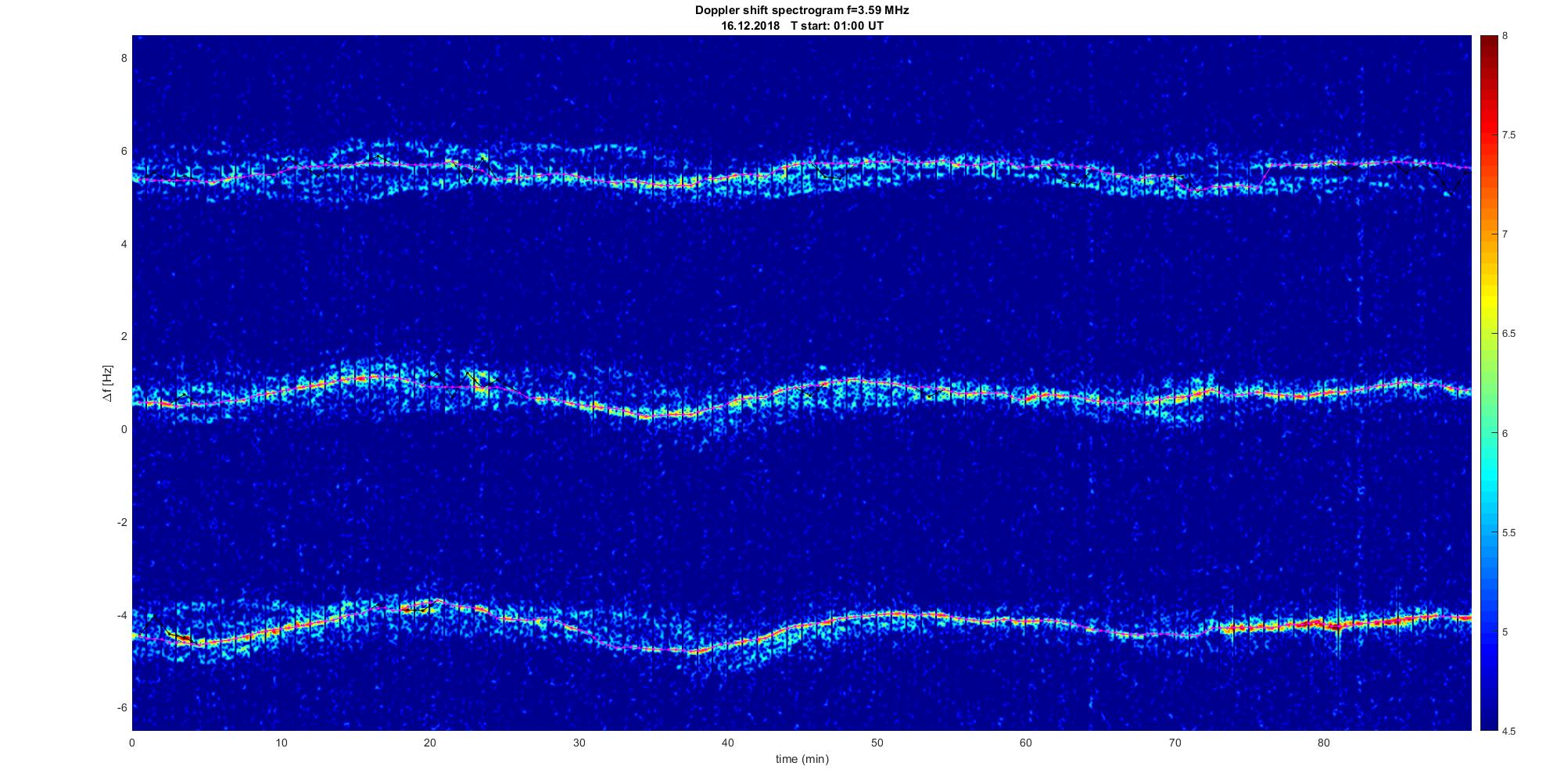Viewport: 1564px width, 784px height.
Task: Click the x-axis tick label '60'
Action: tap(1026, 743)
